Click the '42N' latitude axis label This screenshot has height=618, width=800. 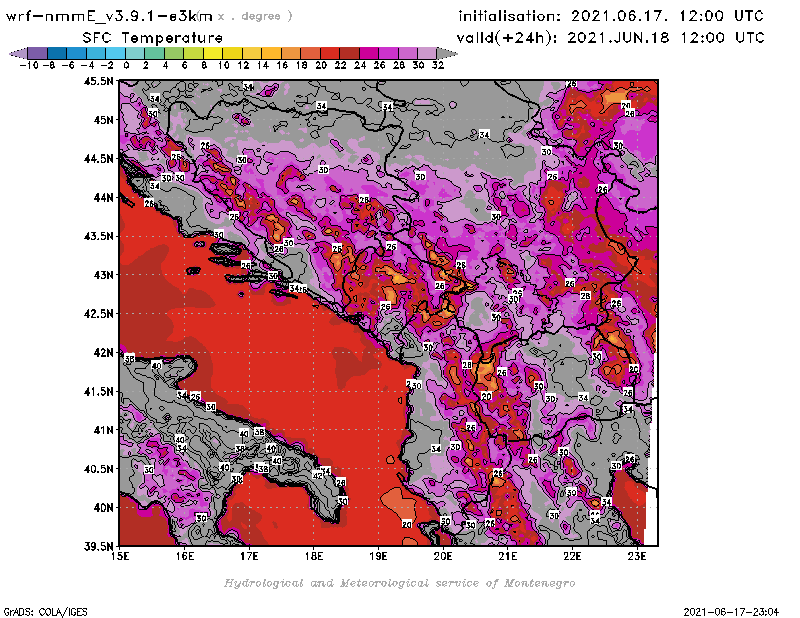[104, 353]
